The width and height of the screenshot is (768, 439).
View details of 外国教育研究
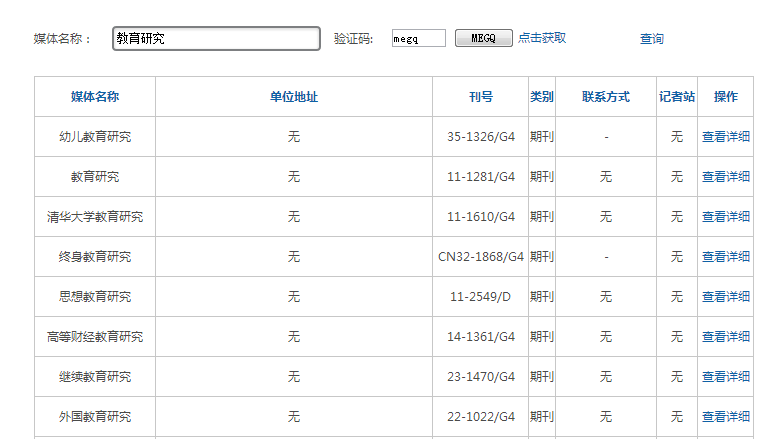[x=725, y=417]
